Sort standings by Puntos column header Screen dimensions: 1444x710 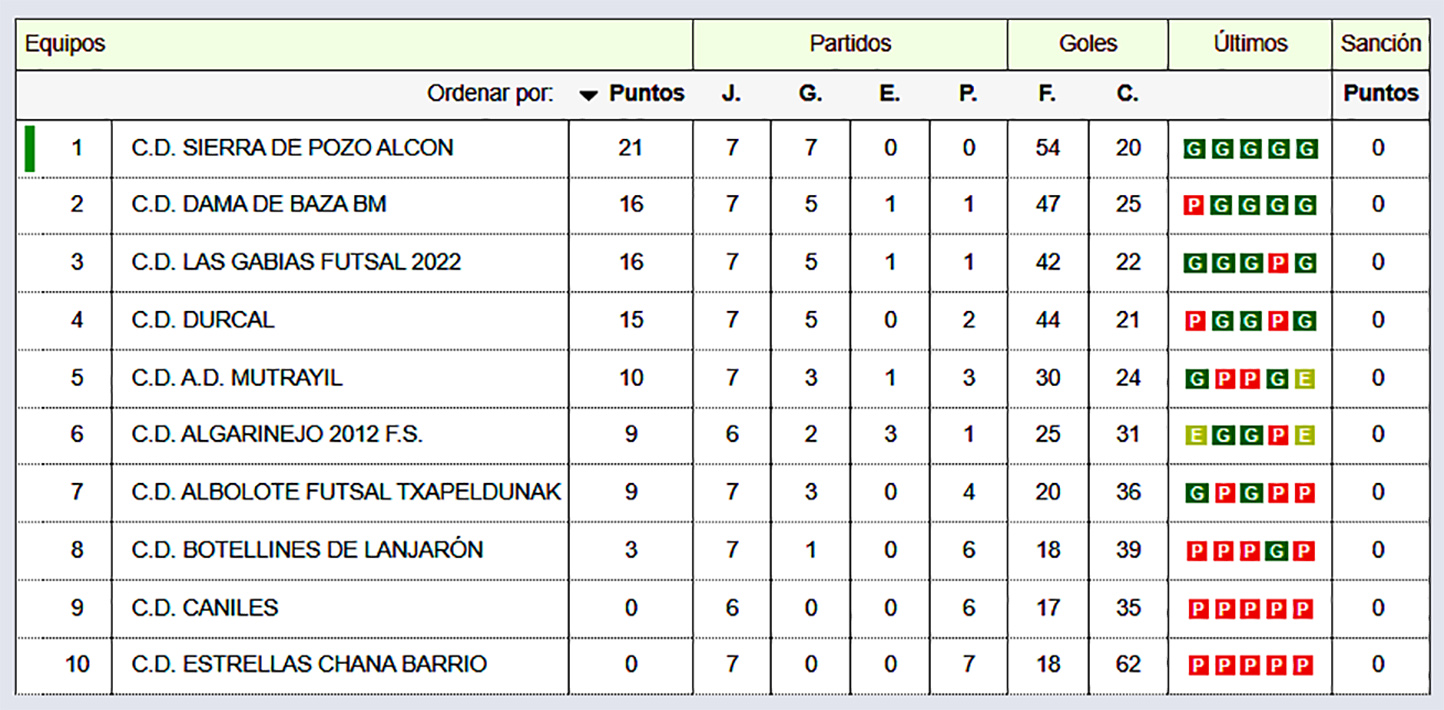point(647,94)
